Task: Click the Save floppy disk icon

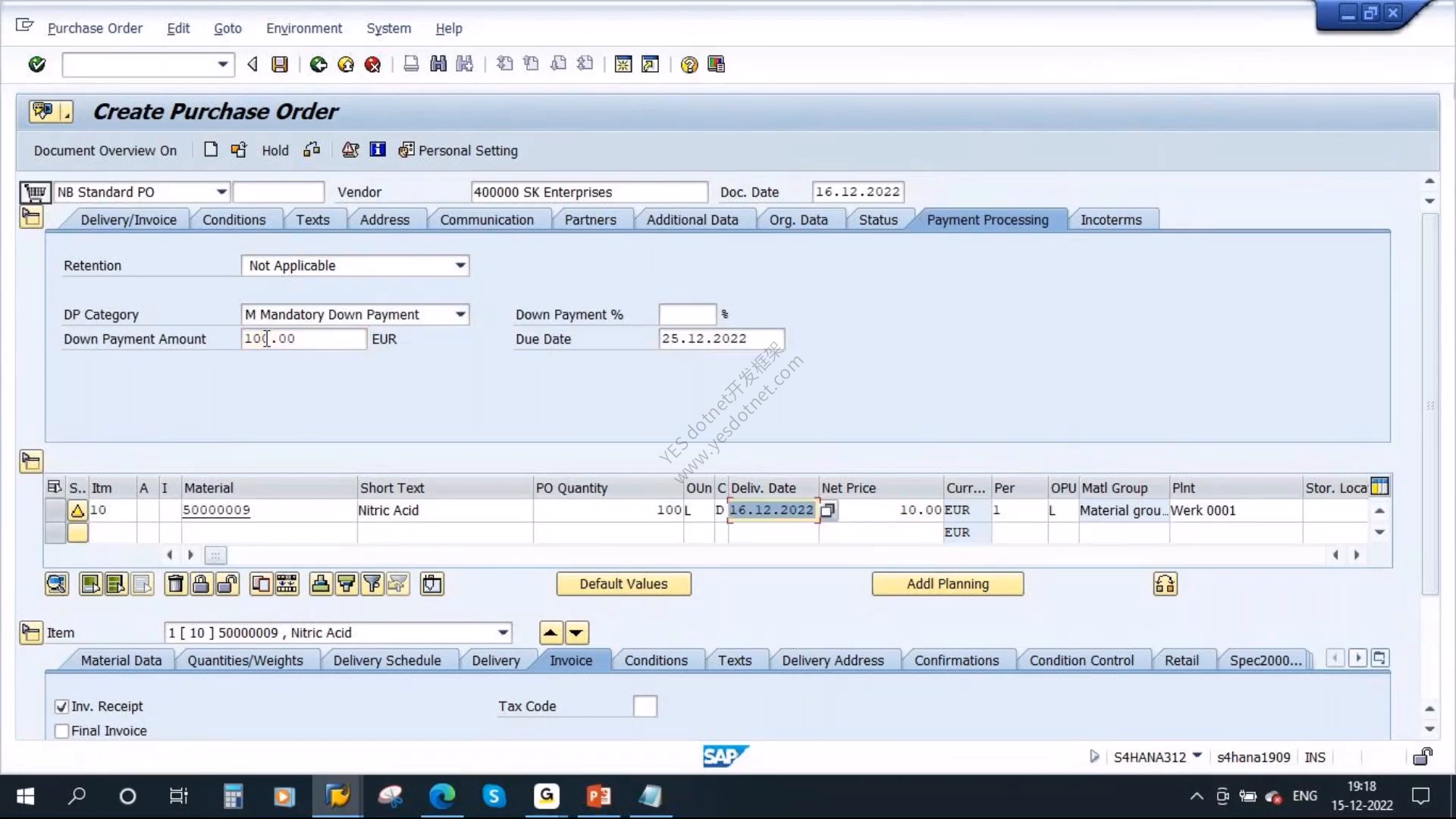Action: [x=280, y=64]
